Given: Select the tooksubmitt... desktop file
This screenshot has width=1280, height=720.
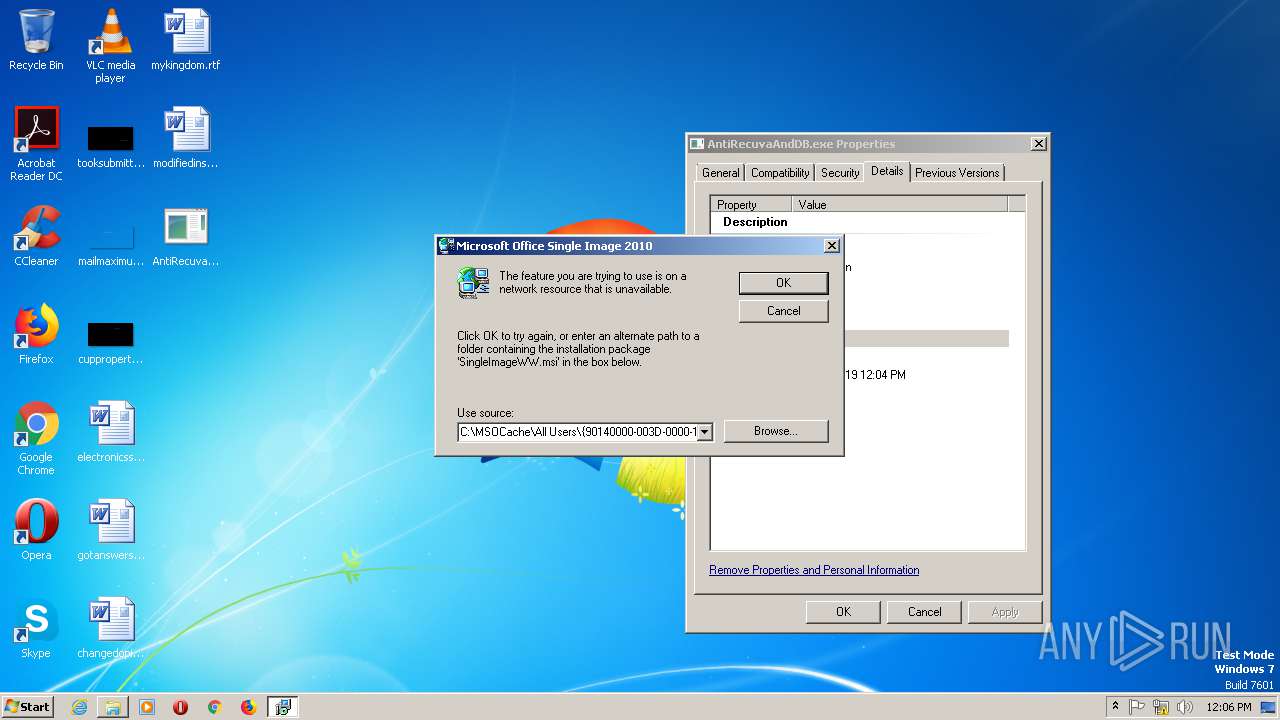Looking at the screenshot, I should point(110,144).
